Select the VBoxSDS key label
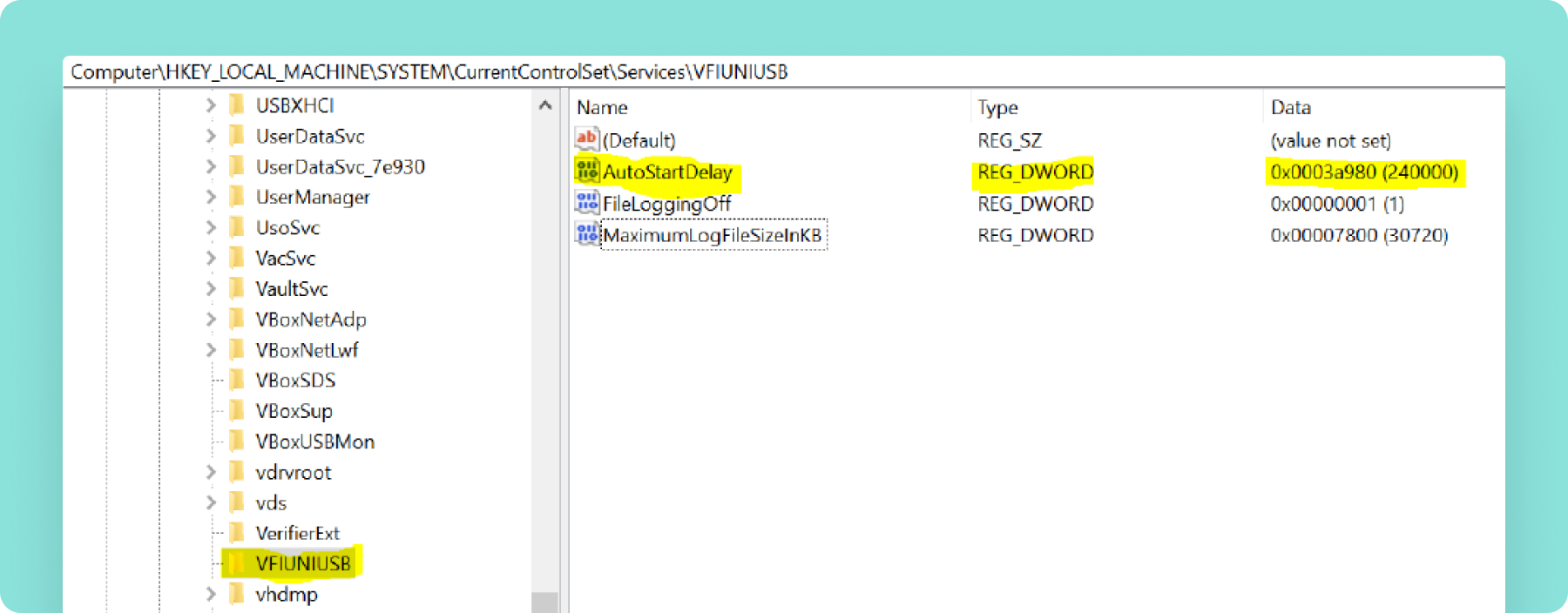The width and height of the screenshot is (1568, 613). (x=295, y=381)
